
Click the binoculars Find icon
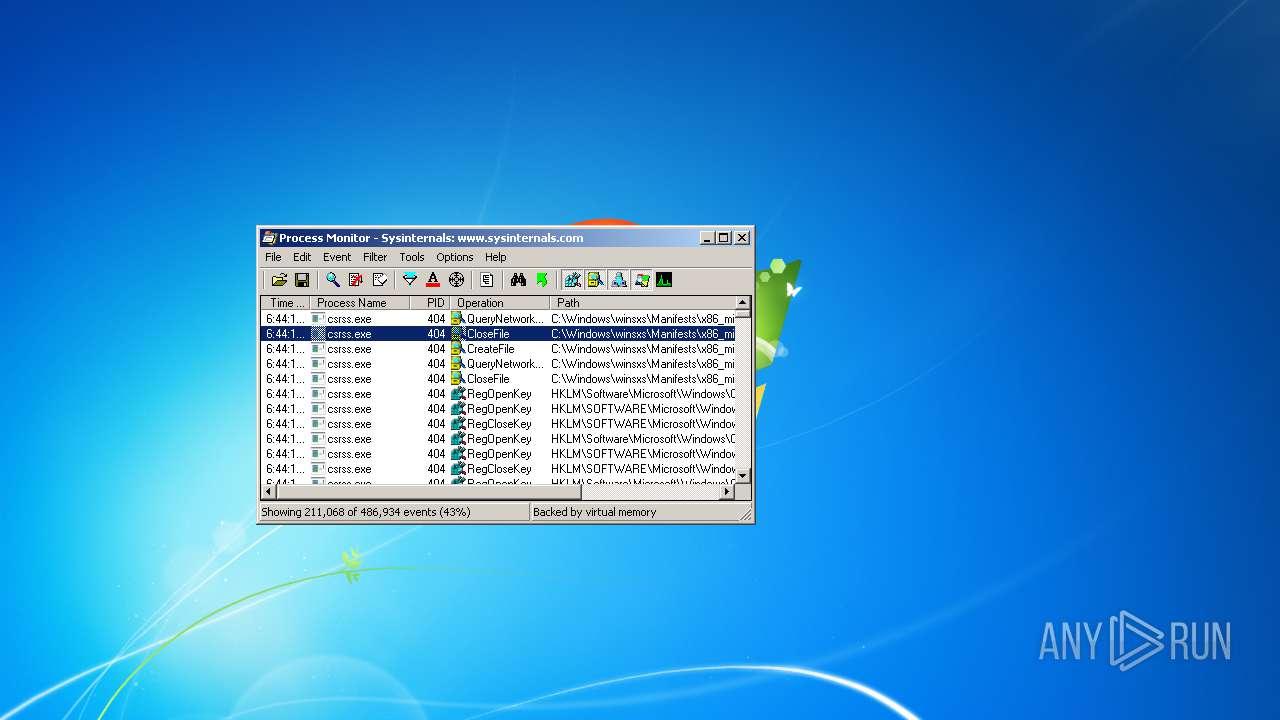tap(518, 280)
